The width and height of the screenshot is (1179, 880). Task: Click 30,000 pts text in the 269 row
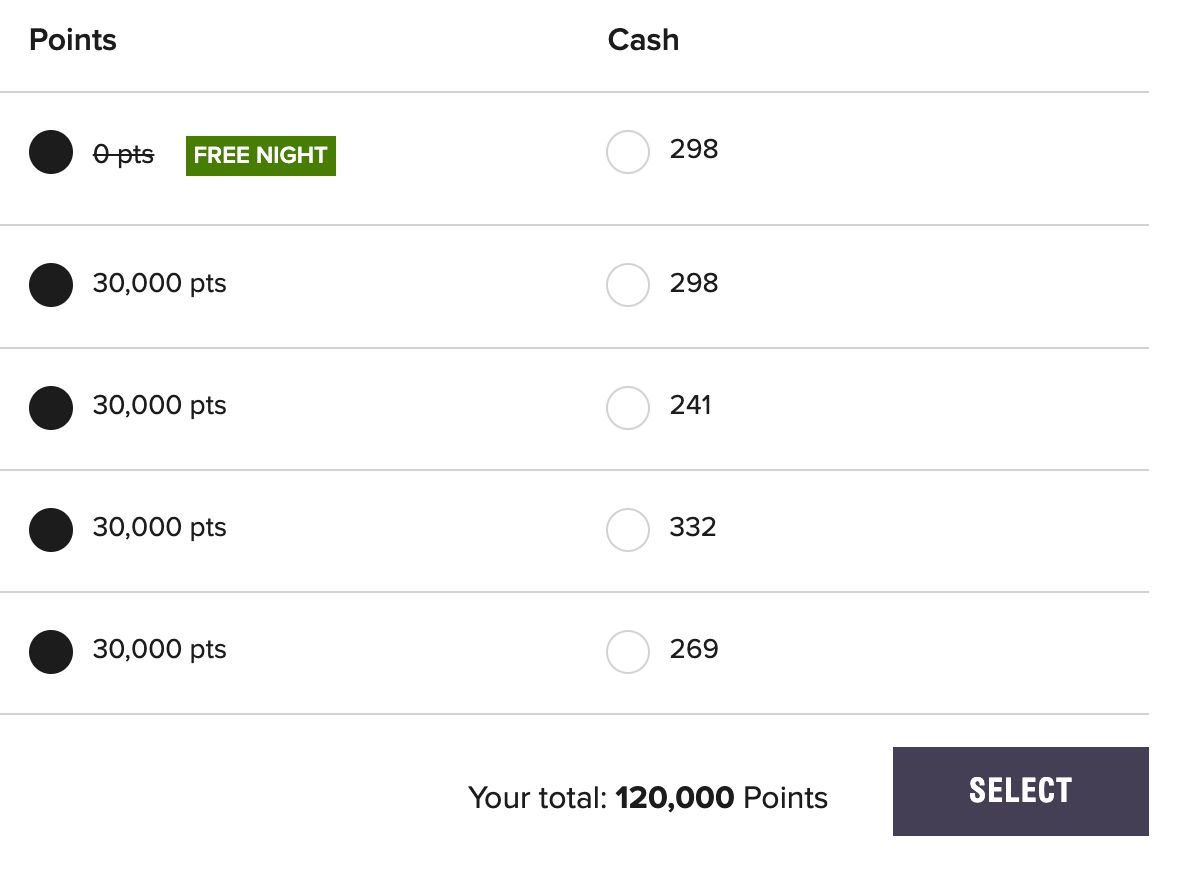click(160, 649)
